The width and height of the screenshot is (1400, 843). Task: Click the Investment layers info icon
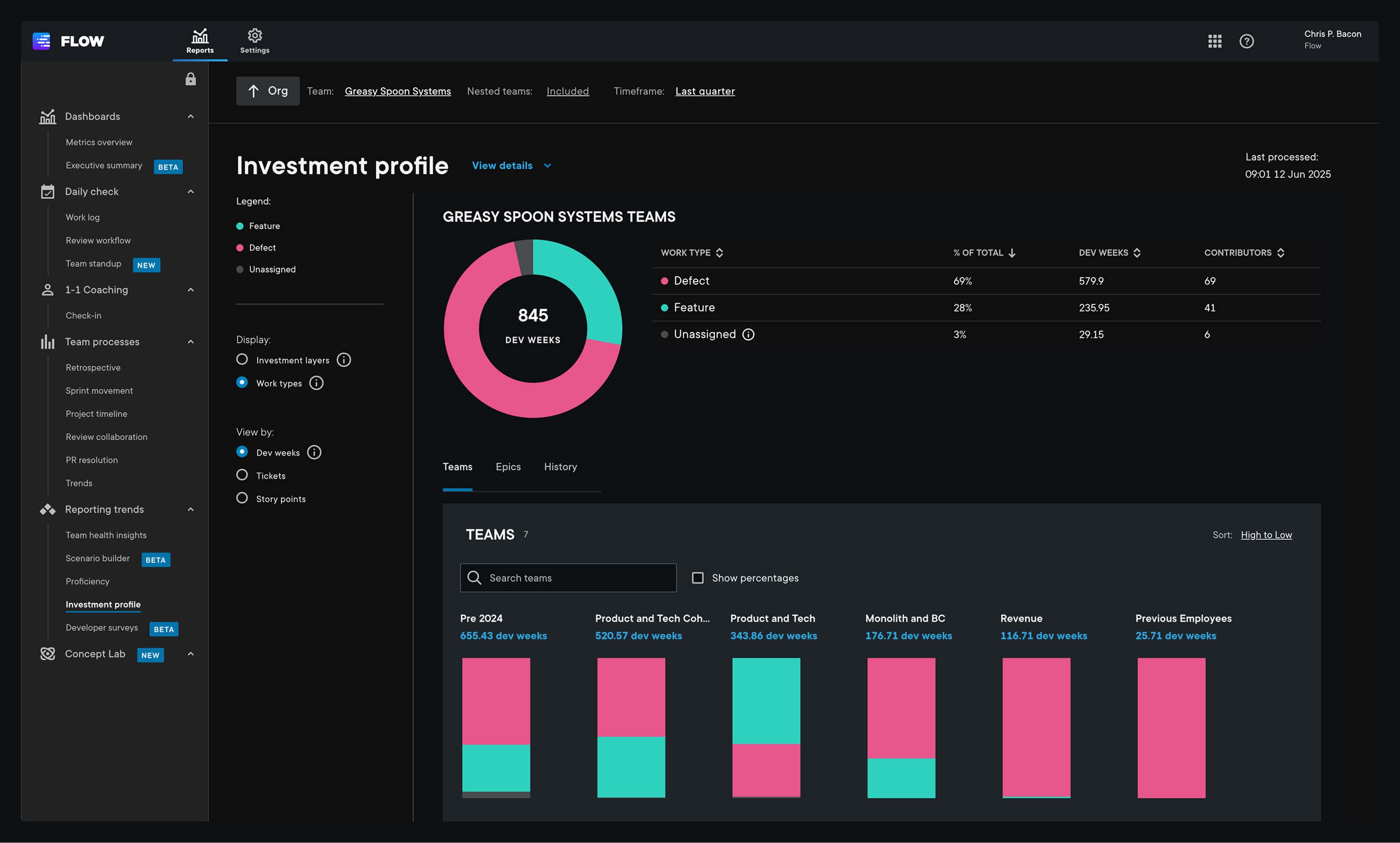pos(343,360)
